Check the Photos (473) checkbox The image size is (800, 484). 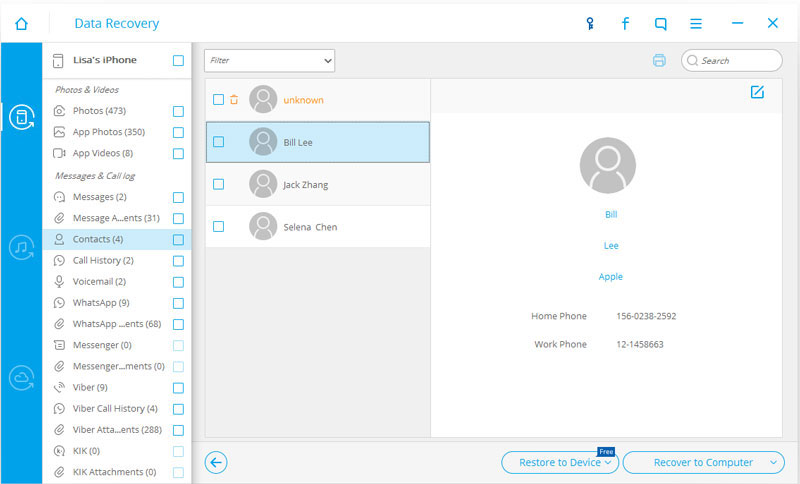click(178, 111)
